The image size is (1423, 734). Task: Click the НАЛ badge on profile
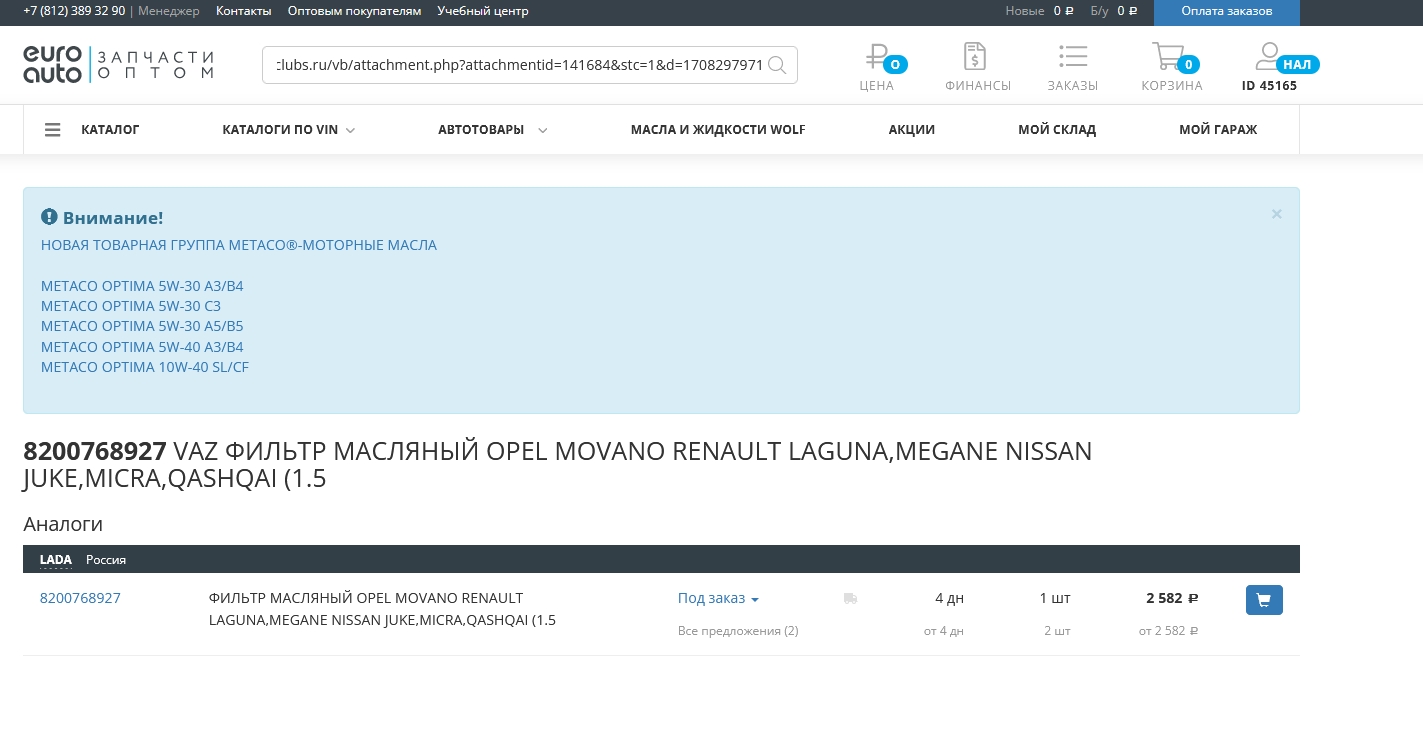pos(1298,65)
